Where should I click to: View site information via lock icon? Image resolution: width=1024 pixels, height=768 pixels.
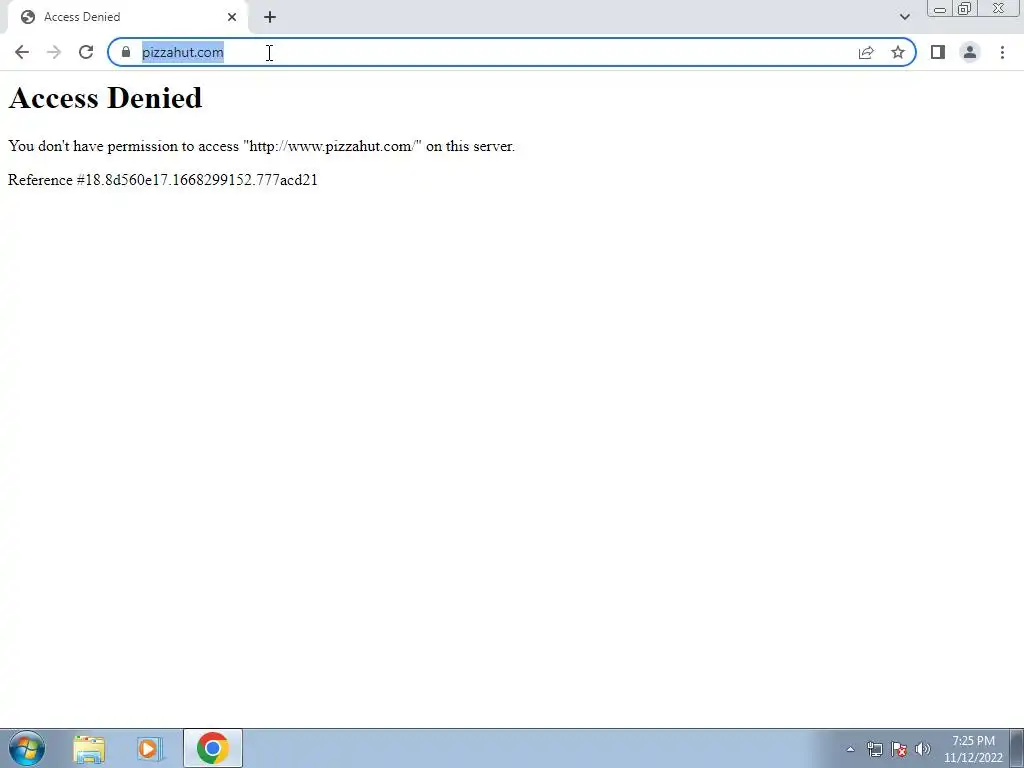[x=126, y=52]
